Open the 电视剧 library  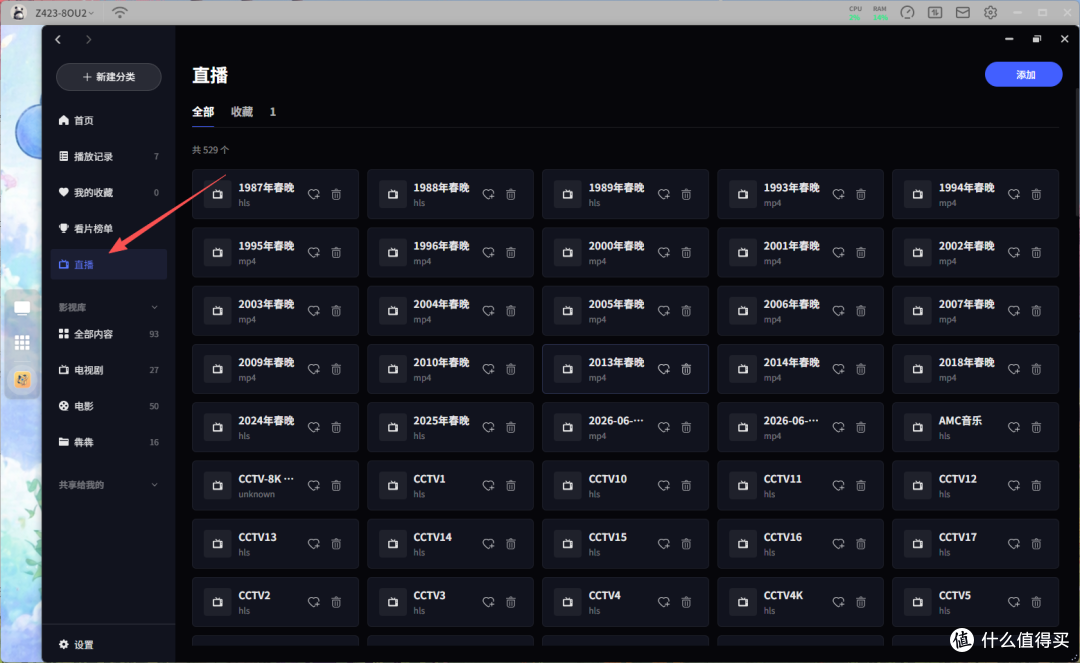tap(109, 370)
